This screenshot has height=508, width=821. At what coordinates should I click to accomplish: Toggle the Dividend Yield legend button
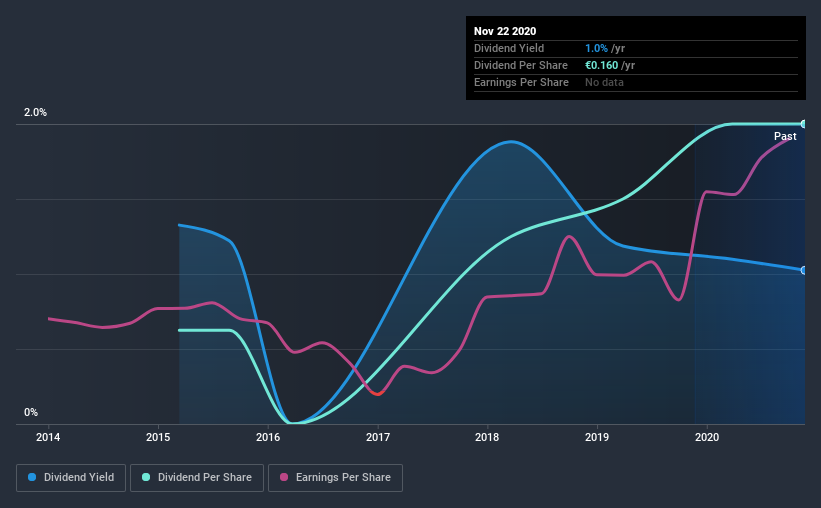(x=71, y=478)
